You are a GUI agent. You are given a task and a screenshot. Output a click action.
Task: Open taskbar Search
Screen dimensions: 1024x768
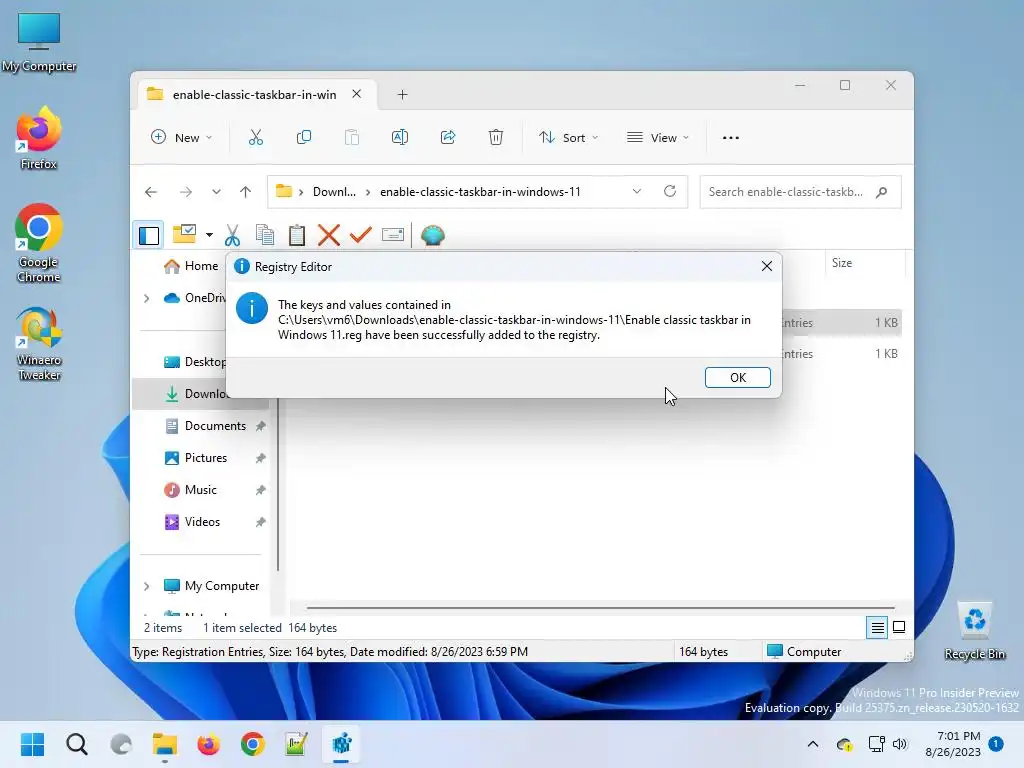coord(76,744)
